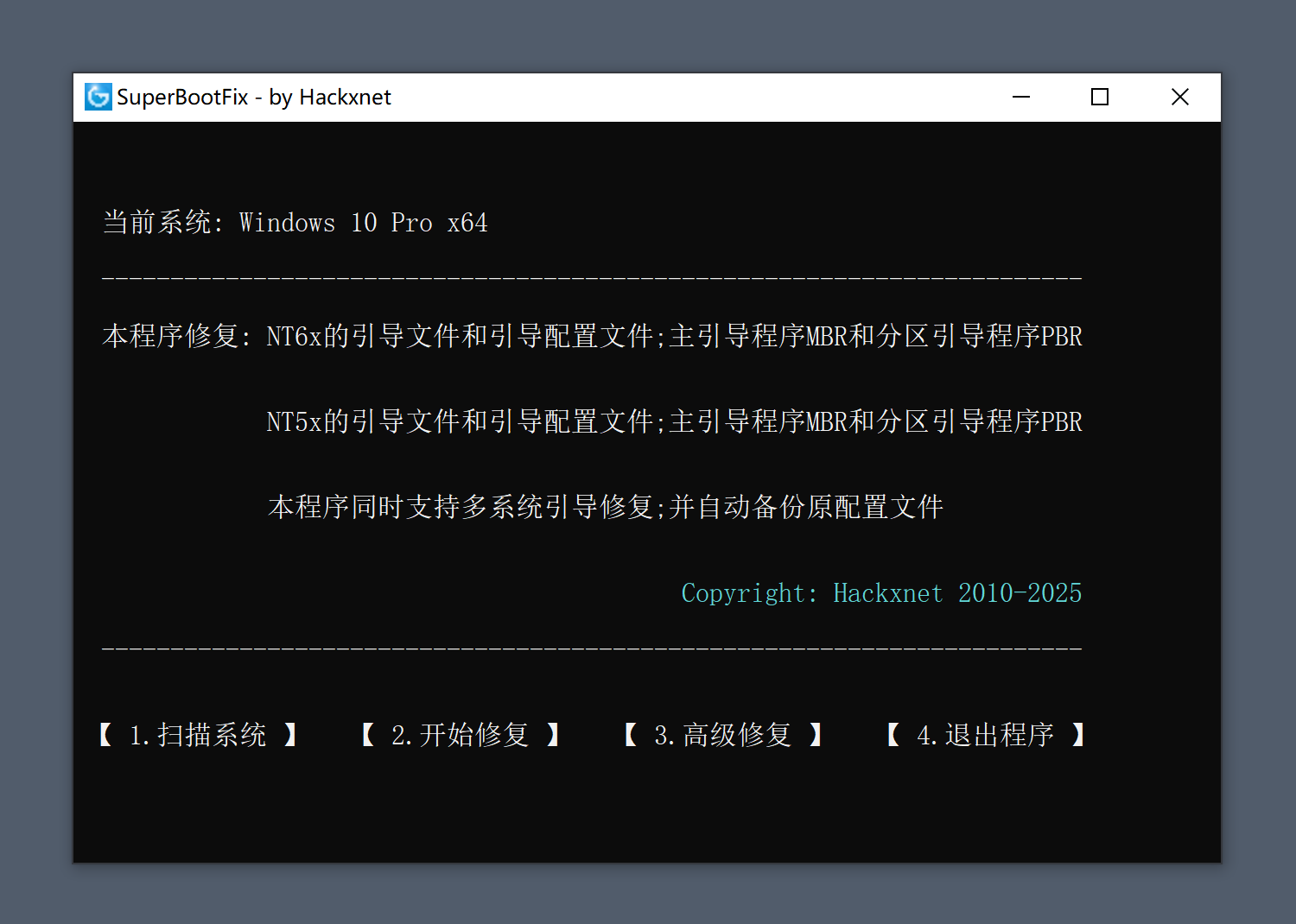Click 2.开始修复 to start the repair

tap(461, 735)
